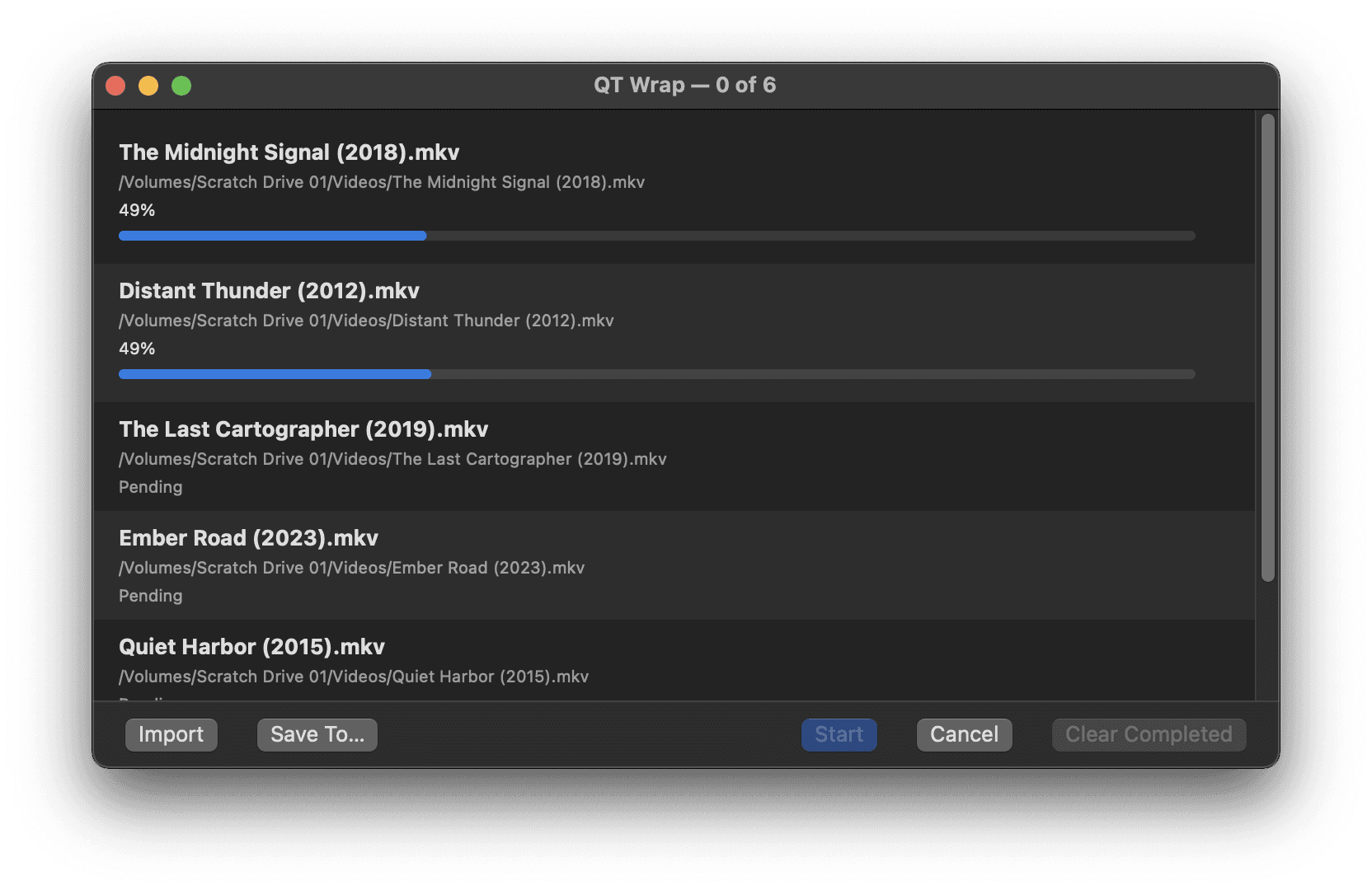The height and width of the screenshot is (890, 1372).
Task: Click the Pending status under Ember Road
Action: (150, 595)
